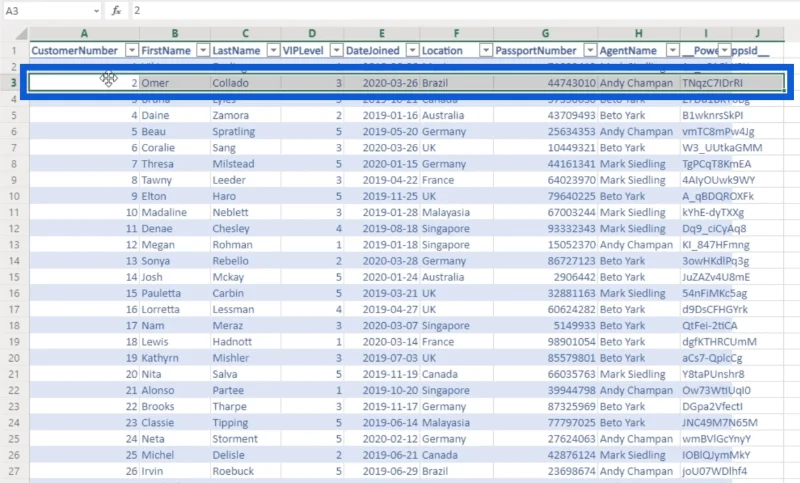Click the cell with last name Zamora
This screenshot has width=800, height=483.
[245, 115]
